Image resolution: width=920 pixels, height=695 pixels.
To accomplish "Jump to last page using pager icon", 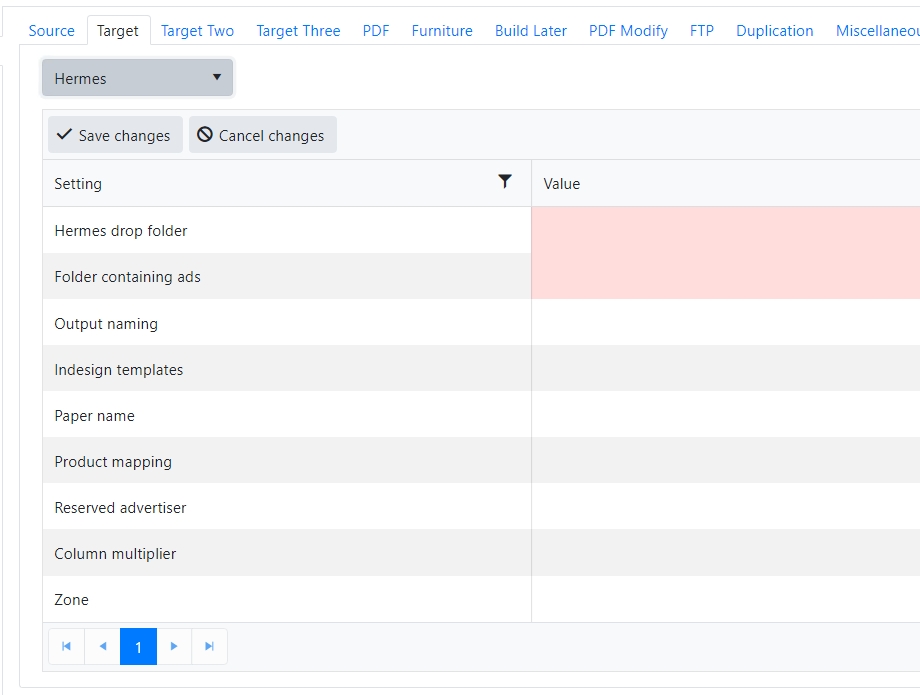I will 209,647.
